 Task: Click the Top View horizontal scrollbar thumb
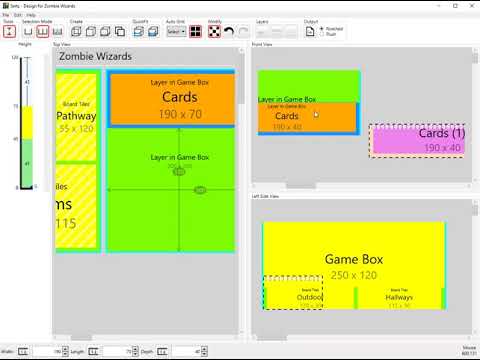point(81,338)
